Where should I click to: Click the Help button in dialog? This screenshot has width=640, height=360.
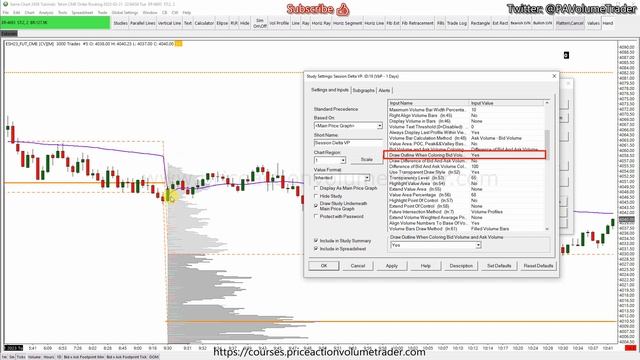[x=425, y=266]
